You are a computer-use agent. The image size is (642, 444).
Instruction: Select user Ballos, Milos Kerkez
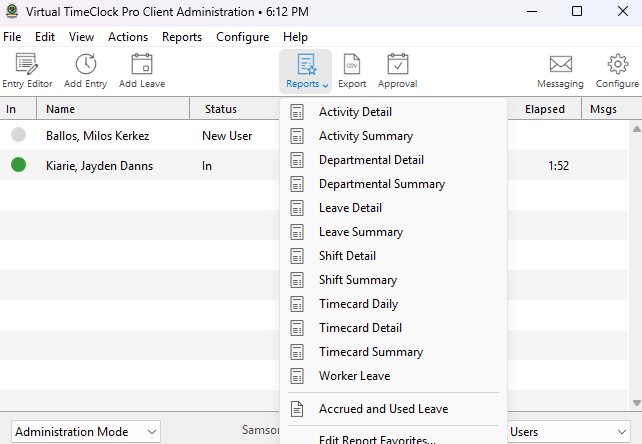pyautogui.click(x=97, y=136)
